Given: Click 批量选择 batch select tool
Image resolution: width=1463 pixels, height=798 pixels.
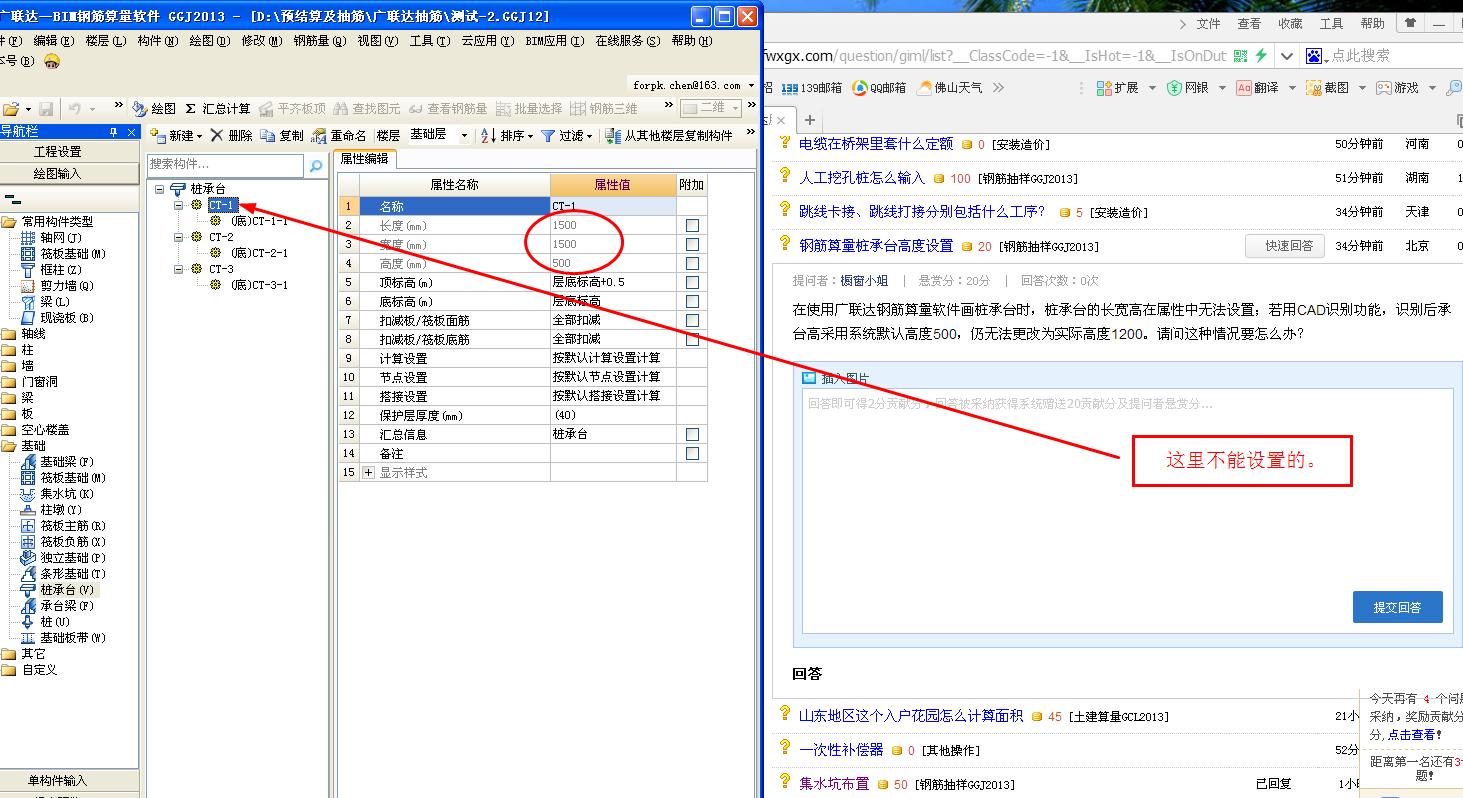Looking at the screenshot, I should coord(530,108).
